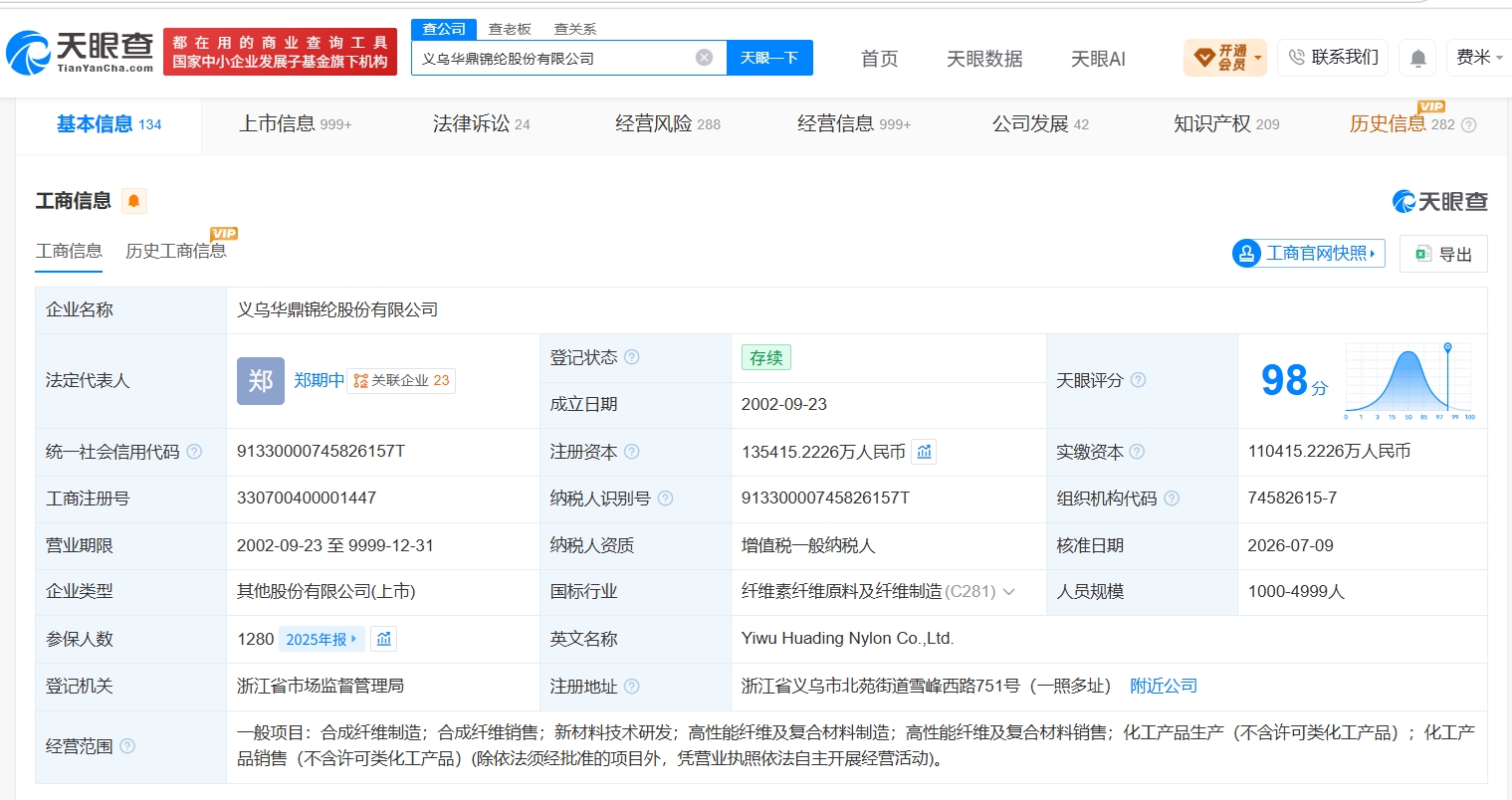This screenshot has width=1512, height=800.
Task: Expand the 开通会员 dropdown arrow
Action: coord(1258,58)
